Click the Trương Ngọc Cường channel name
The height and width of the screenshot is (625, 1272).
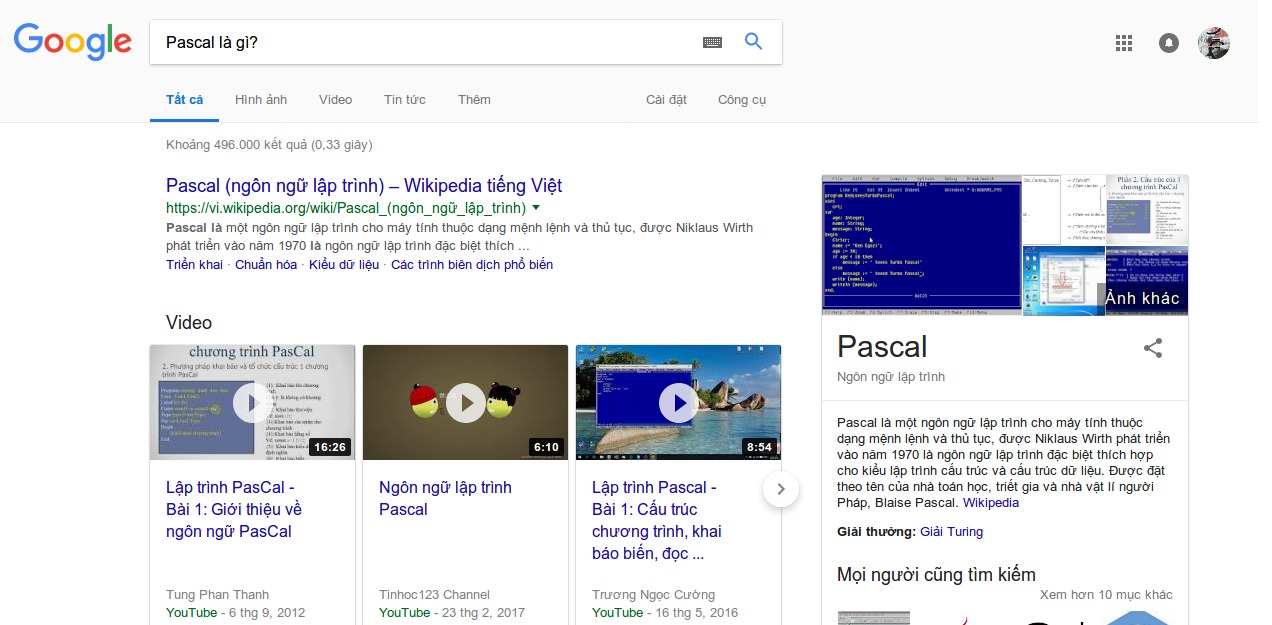pyautogui.click(x=653, y=595)
